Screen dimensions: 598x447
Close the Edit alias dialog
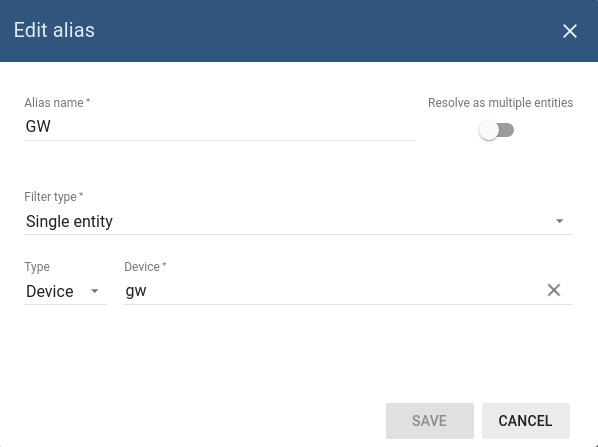click(x=570, y=31)
